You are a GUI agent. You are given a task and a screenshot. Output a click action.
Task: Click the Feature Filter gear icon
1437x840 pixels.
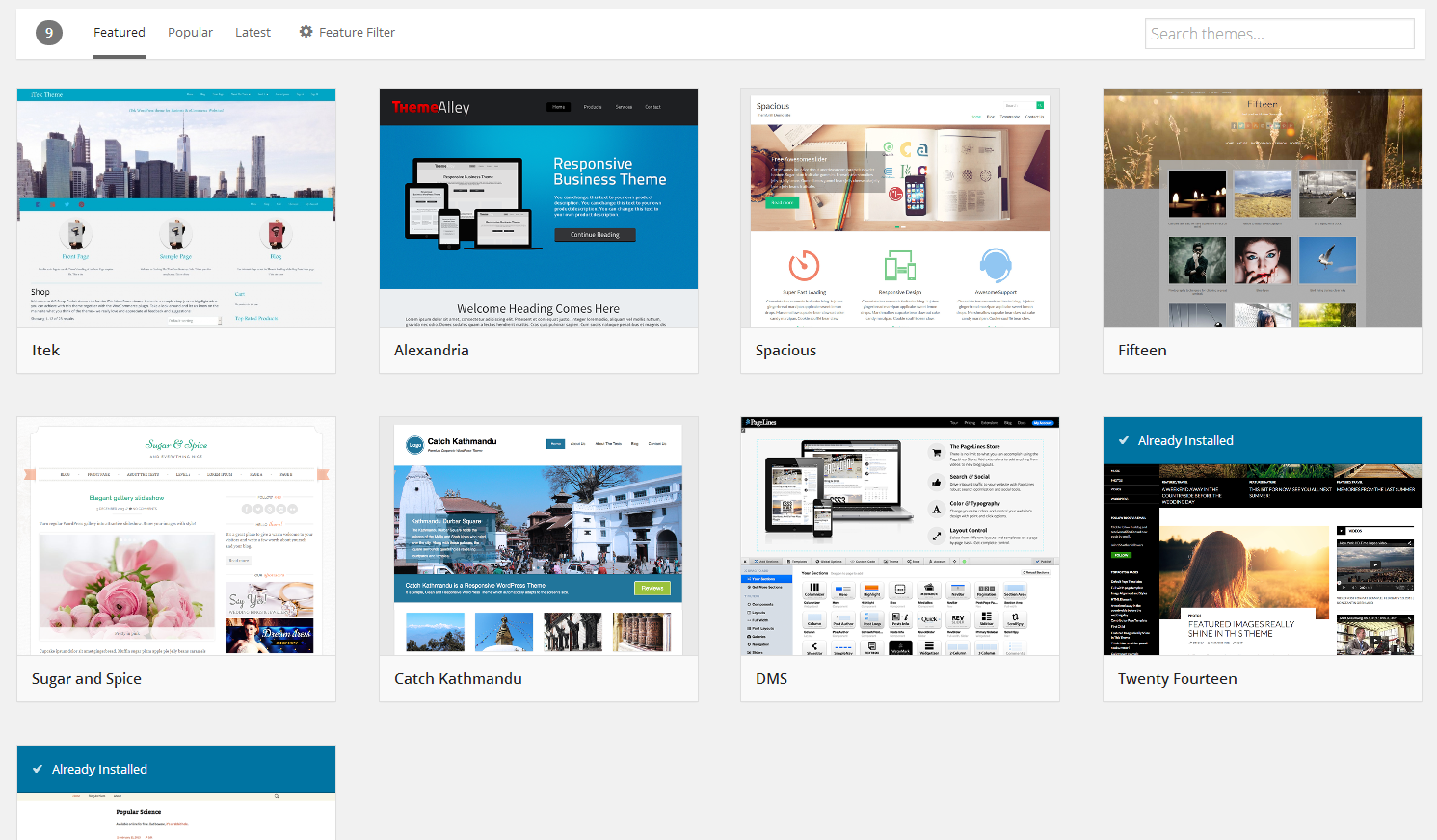tap(306, 32)
